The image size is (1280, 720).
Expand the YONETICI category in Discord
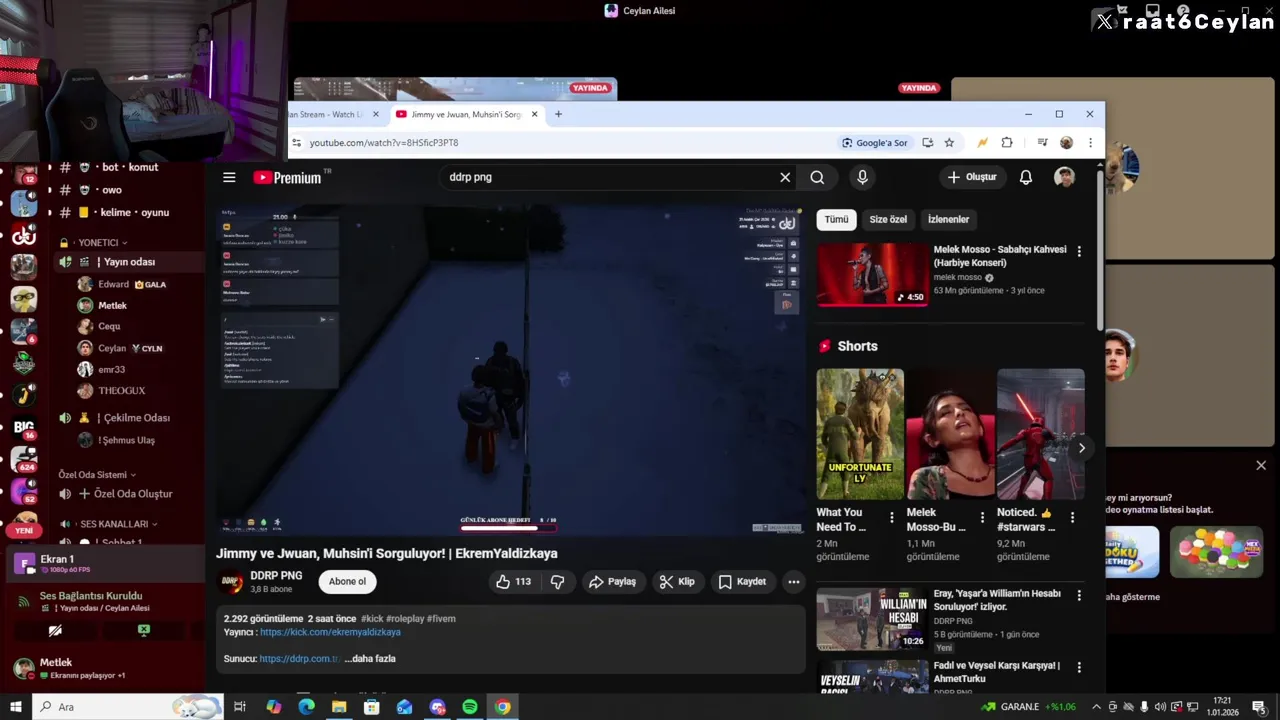point(99,242)
